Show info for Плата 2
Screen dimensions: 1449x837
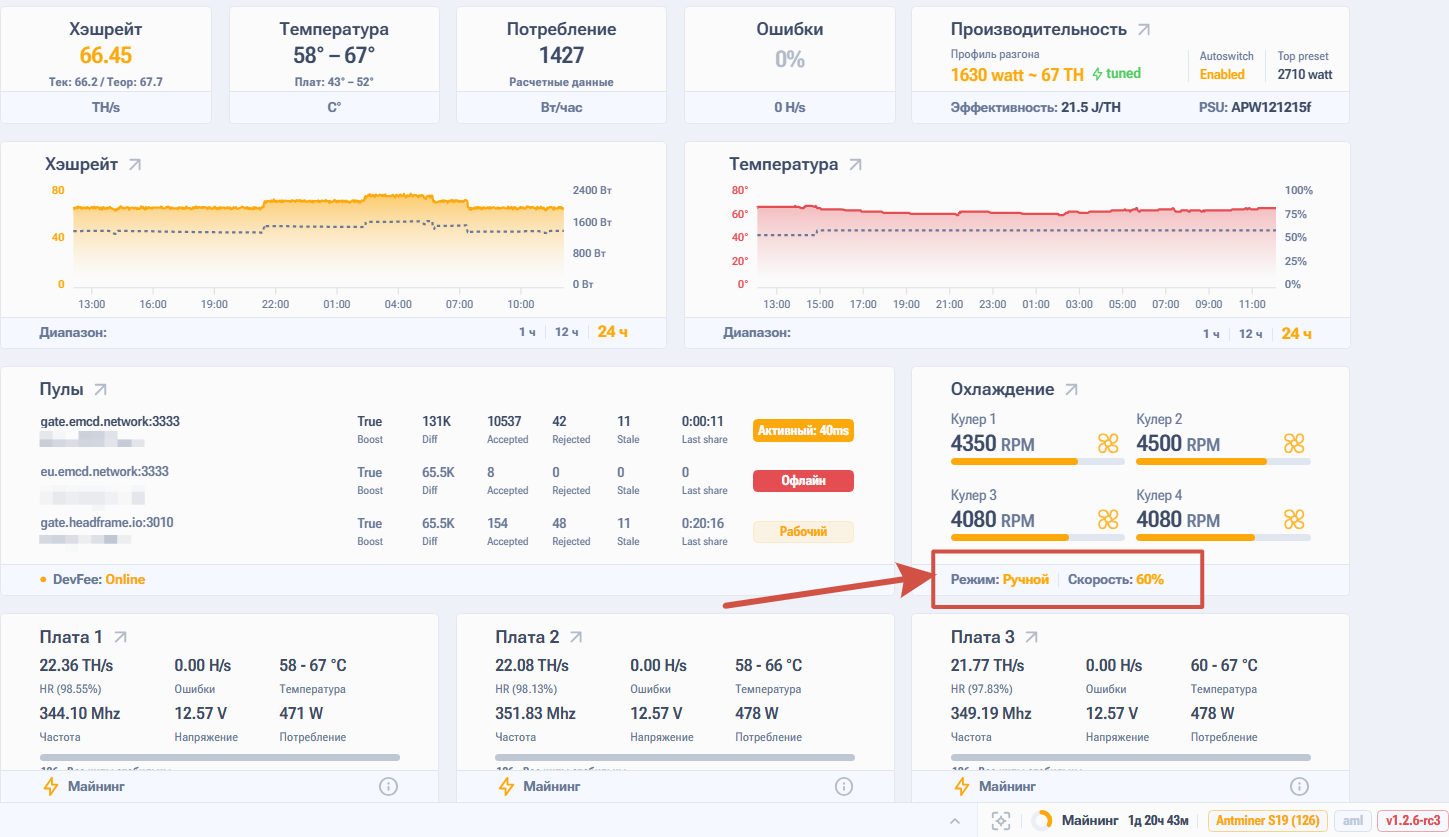pyautogui.click(x=844, y=787)
